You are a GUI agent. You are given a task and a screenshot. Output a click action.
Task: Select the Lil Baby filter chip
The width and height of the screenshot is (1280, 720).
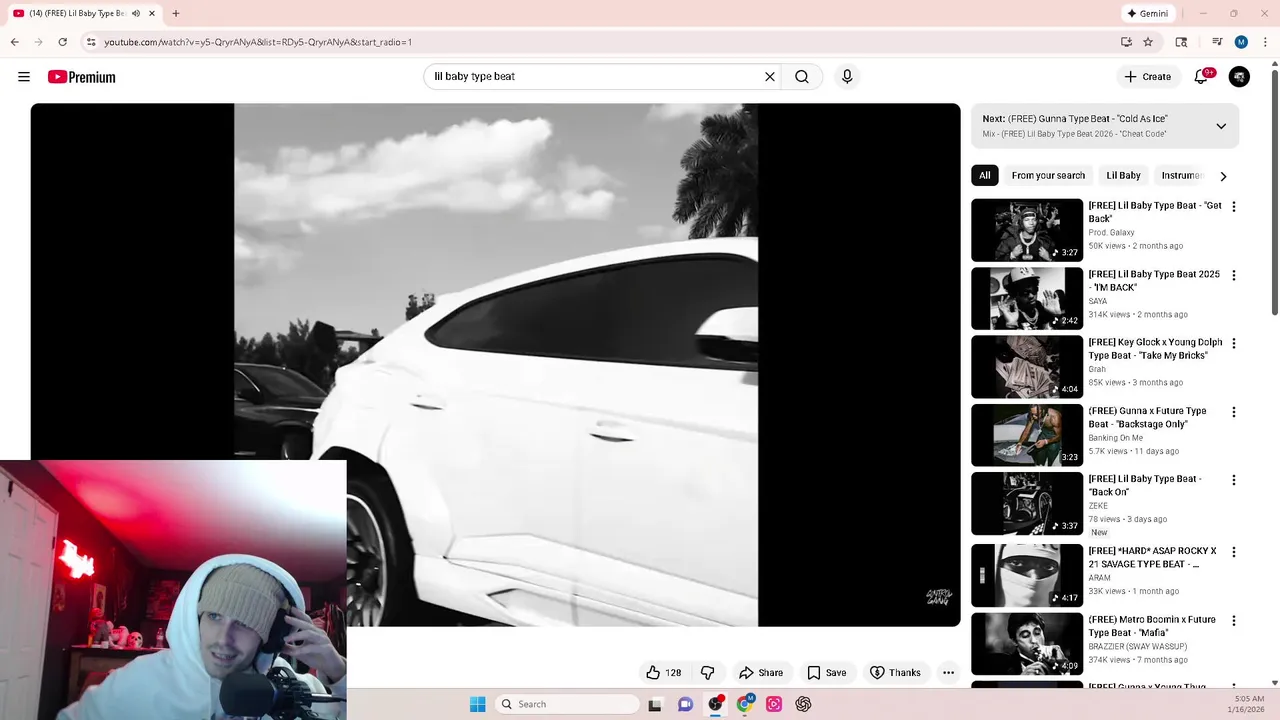click(1123, 176)
